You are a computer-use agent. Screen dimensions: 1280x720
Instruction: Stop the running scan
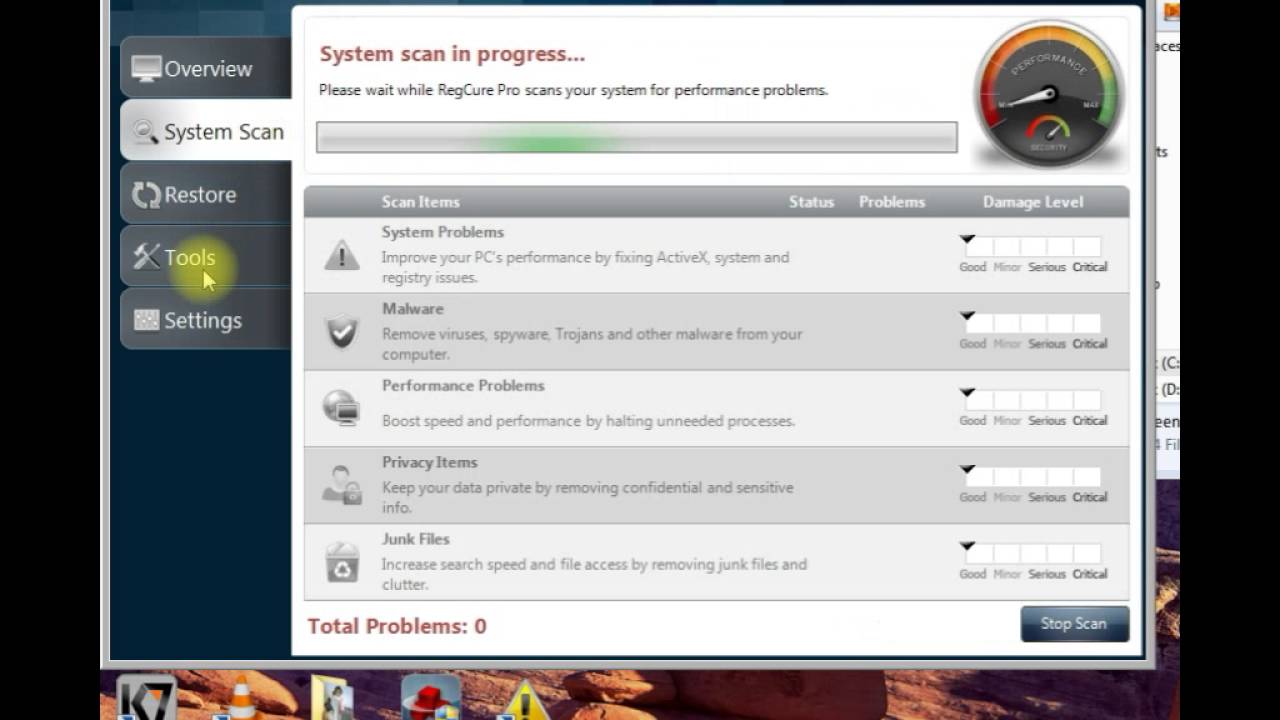tap(1075, 623)
